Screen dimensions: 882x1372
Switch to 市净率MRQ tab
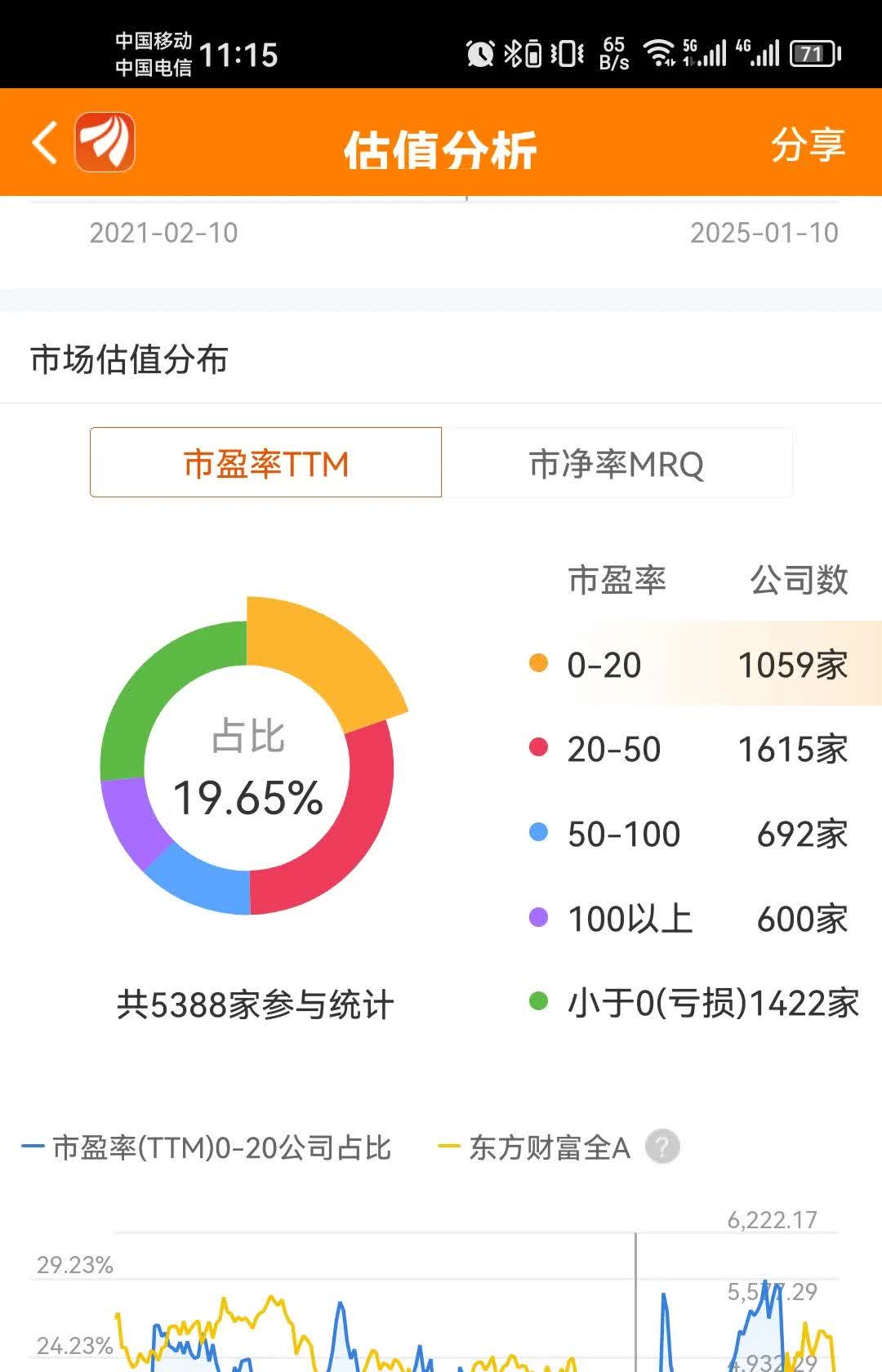(617, 463)
